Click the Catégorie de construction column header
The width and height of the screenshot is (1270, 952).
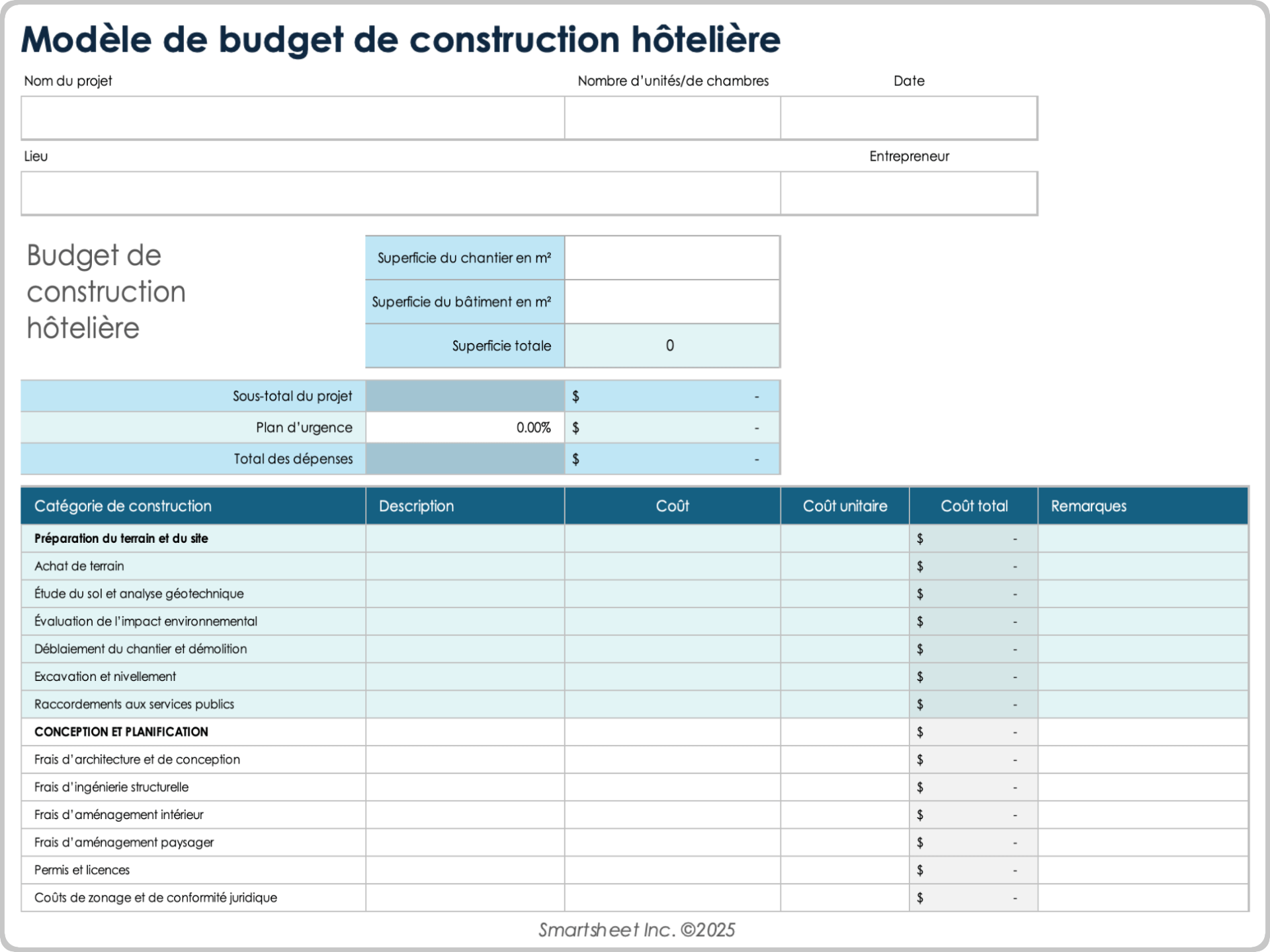[123, 506]
